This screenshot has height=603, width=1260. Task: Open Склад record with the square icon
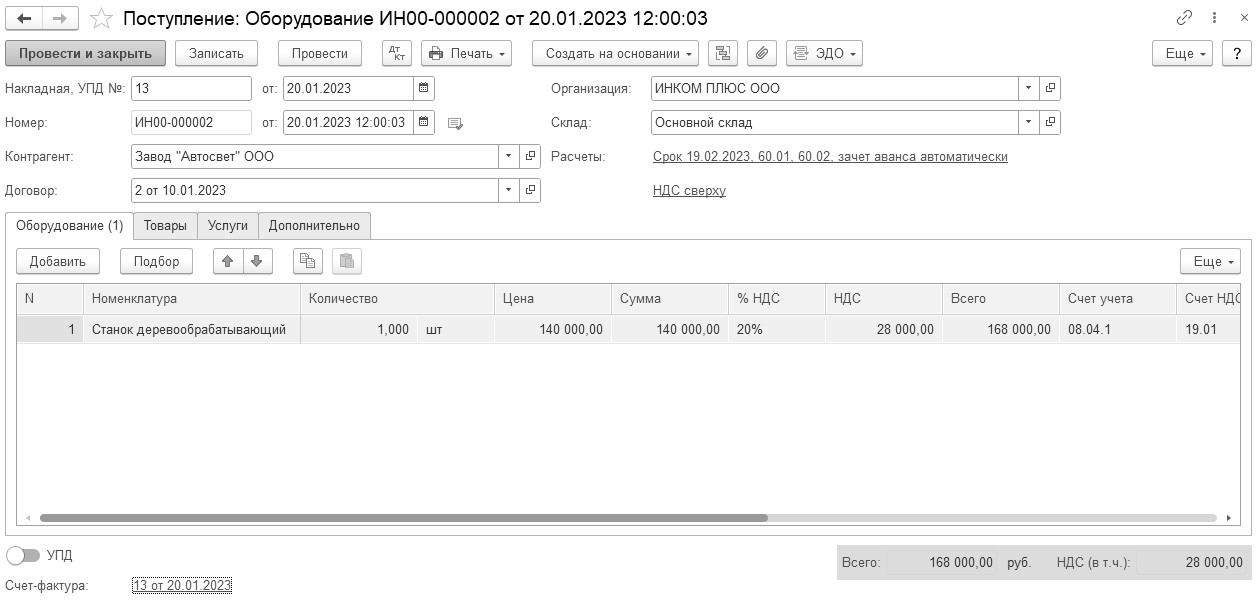1050,122
